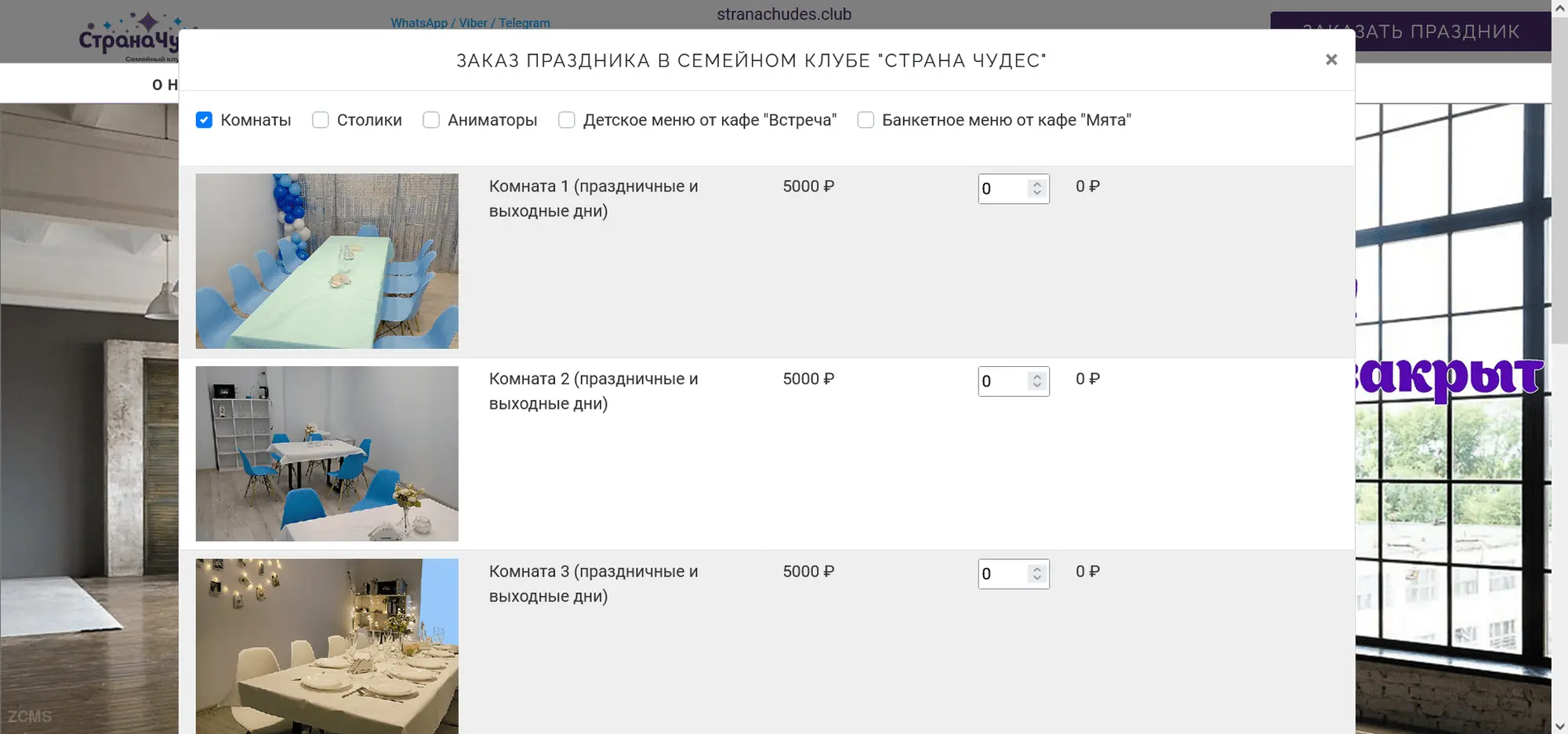Click the WhatsApp / Viber / Telegram link

[470, 23]
